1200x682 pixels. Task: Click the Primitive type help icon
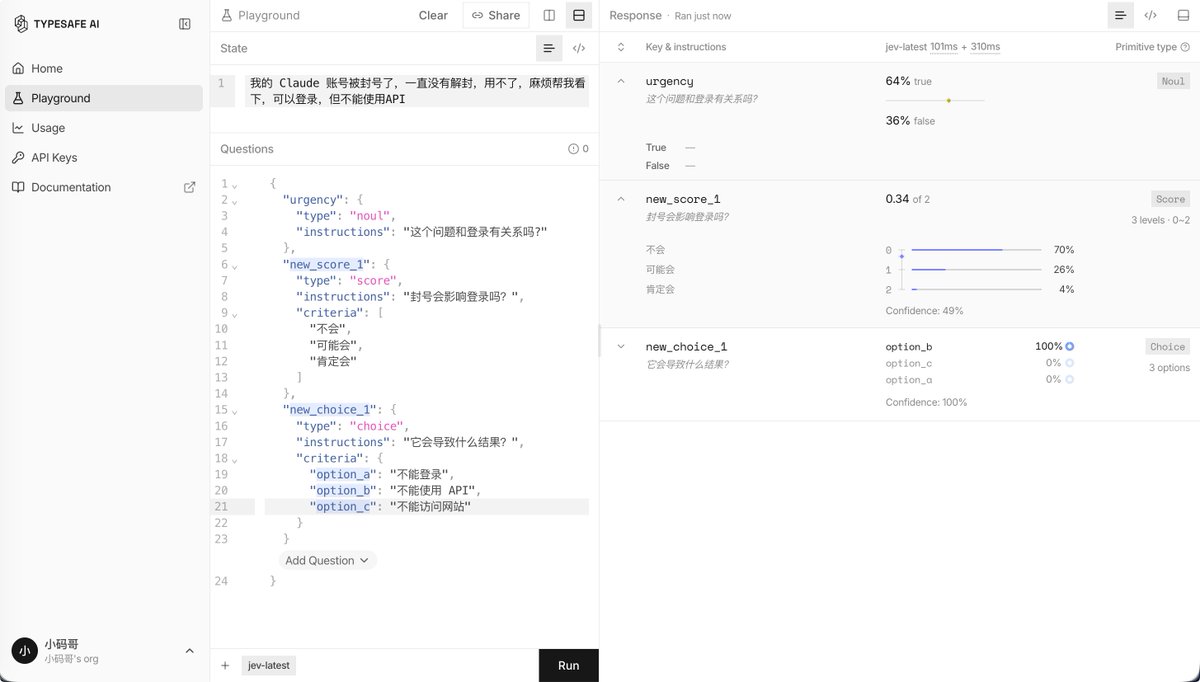(1185, 47)
